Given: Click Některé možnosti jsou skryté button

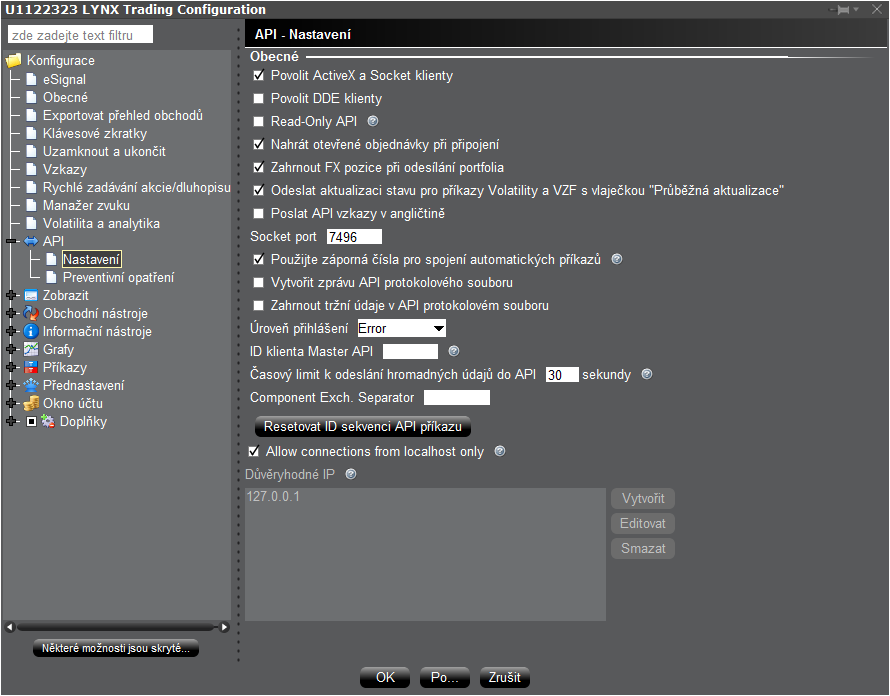Looking at the screenshot, I should click(x=116, y=648).
